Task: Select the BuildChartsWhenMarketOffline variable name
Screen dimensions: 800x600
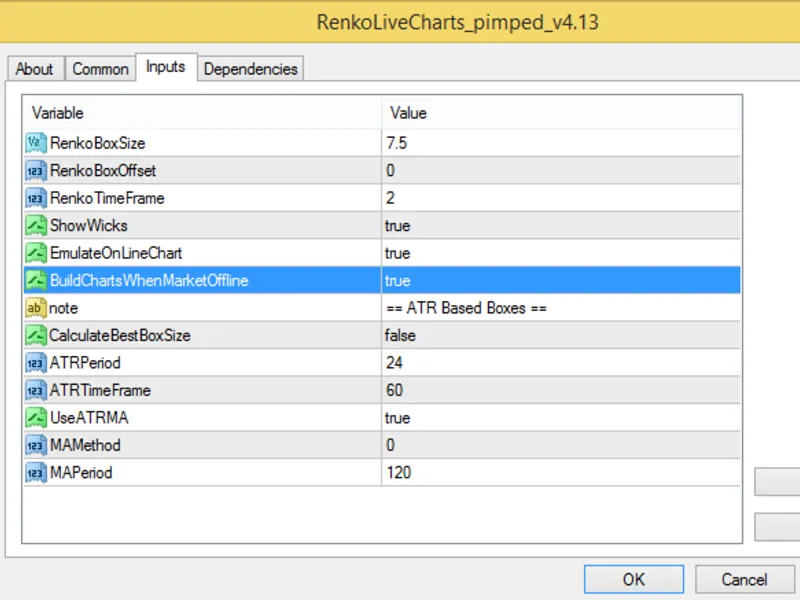Action: (x=149, y=280)
